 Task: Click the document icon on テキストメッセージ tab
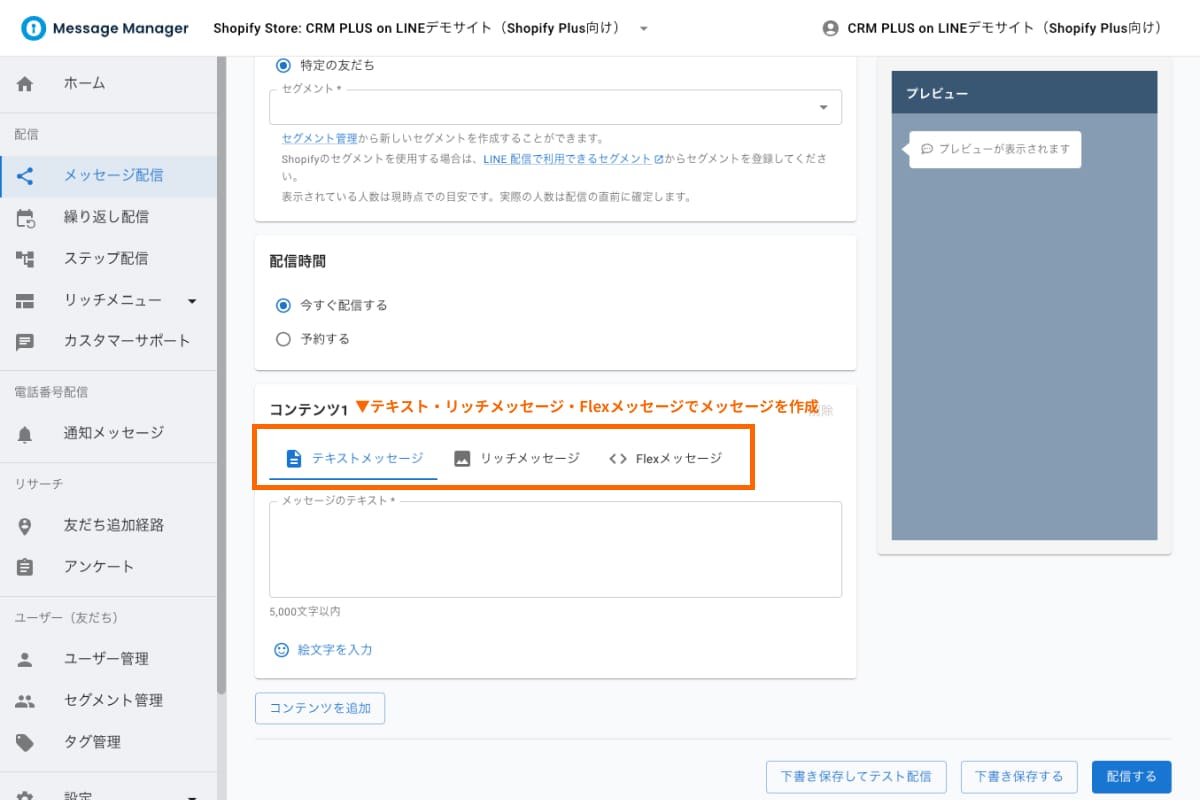[x=293, y=459]
